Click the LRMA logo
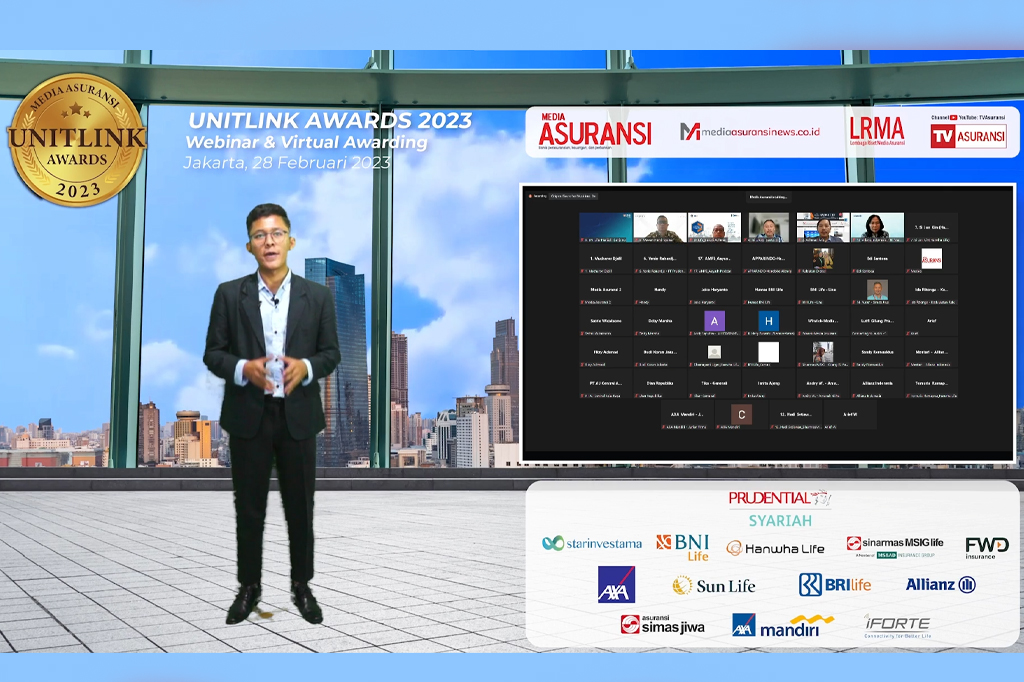Screen dimensions: 1024x682 (x=877, y=131)
